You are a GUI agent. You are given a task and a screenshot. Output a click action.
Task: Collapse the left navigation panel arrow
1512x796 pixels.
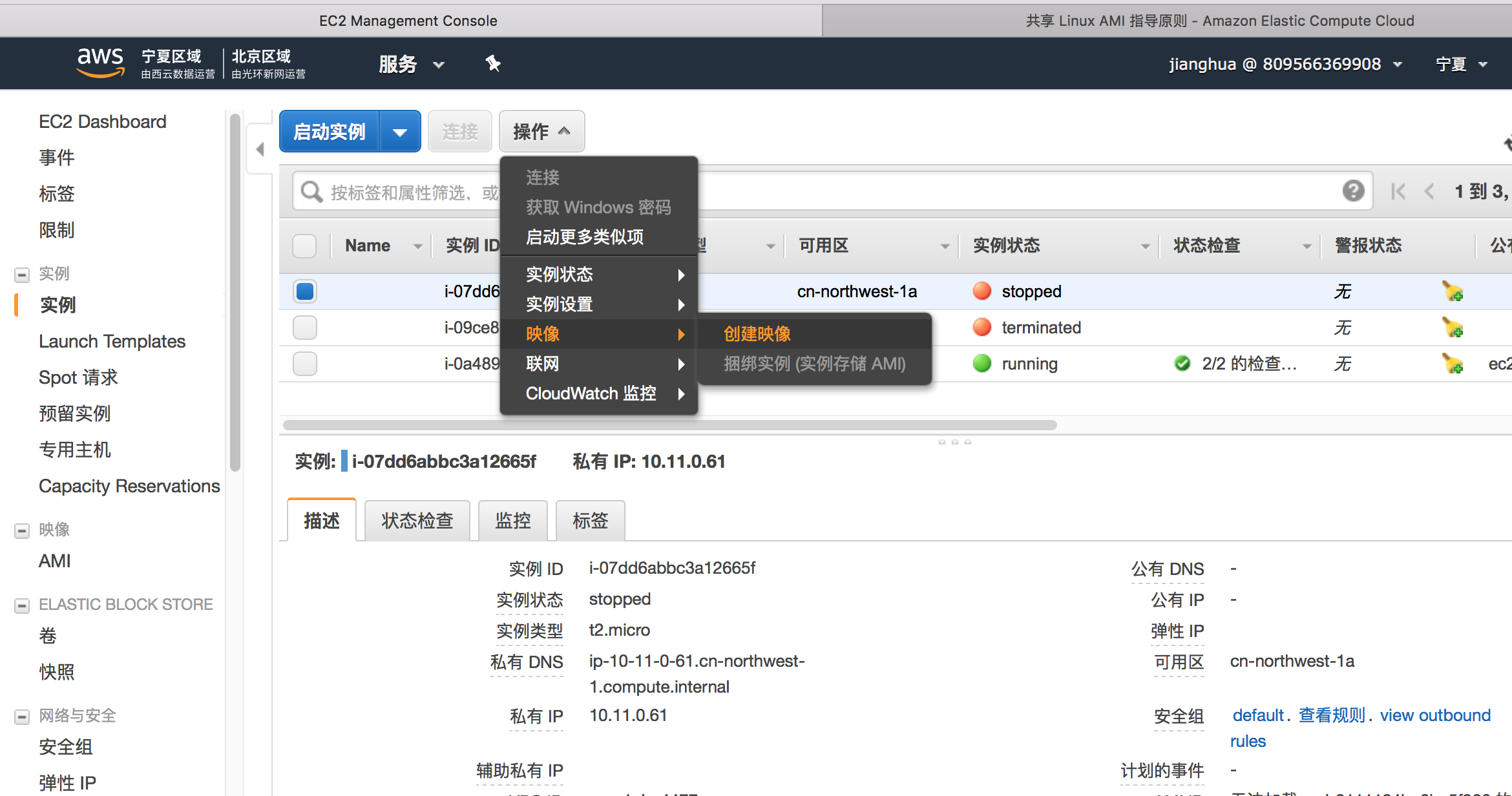pyautogui.click(x=260, y=149)
